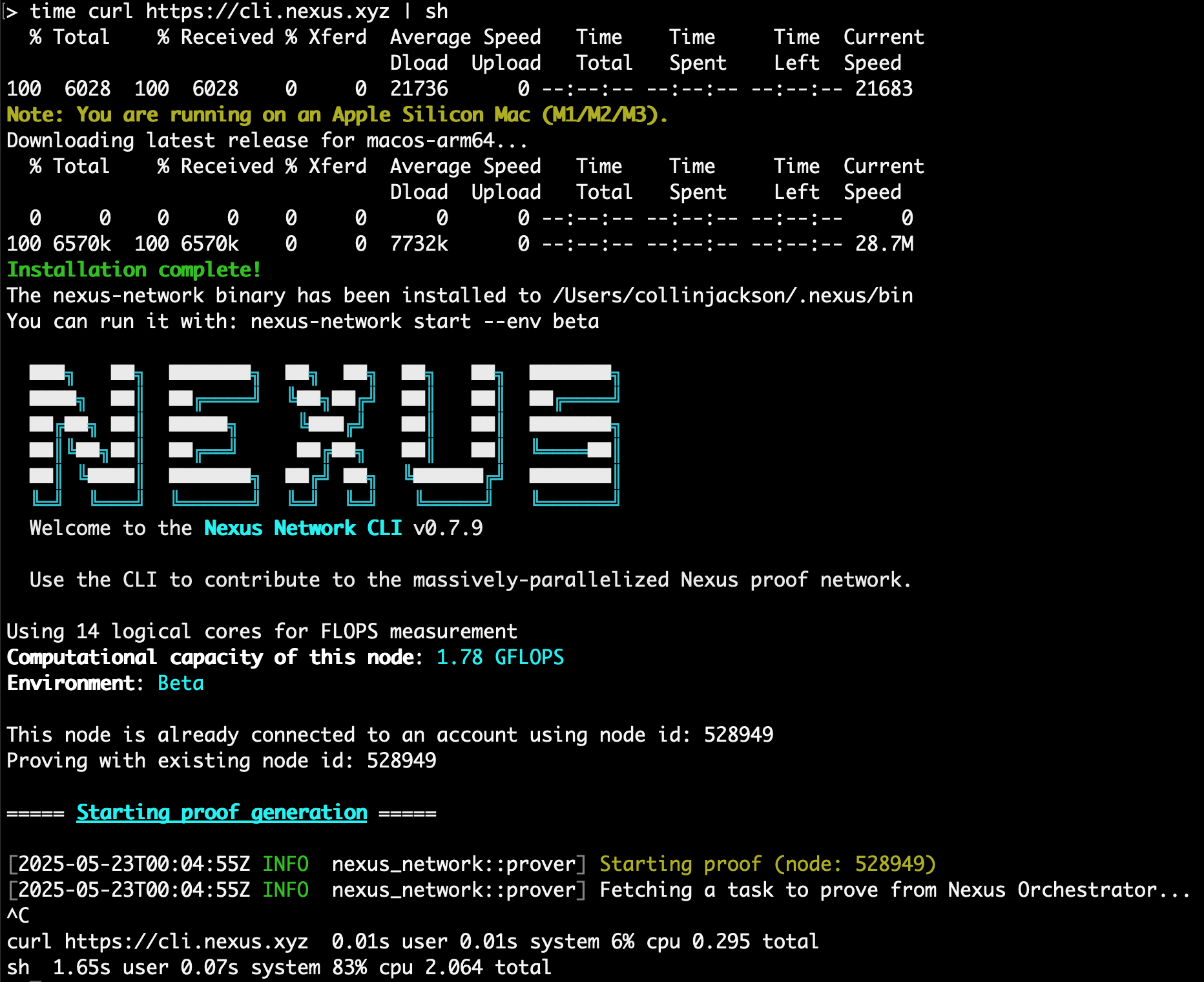Click '83% cpu' in sh timing line
The height and width of the screenshot is (982, 1204).
pos(373,967)
